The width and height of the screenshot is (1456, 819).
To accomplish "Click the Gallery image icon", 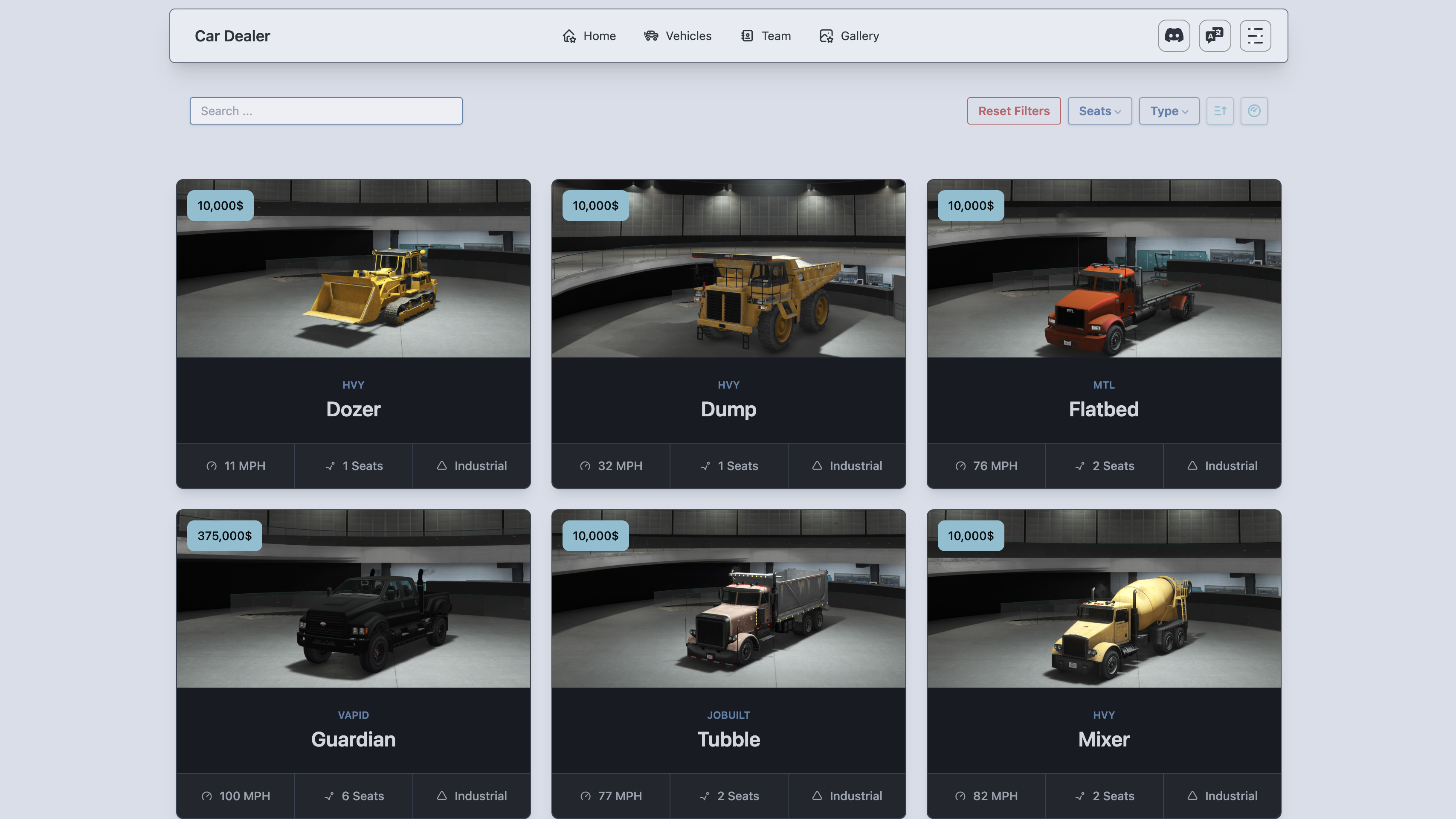I will [826, 36].
